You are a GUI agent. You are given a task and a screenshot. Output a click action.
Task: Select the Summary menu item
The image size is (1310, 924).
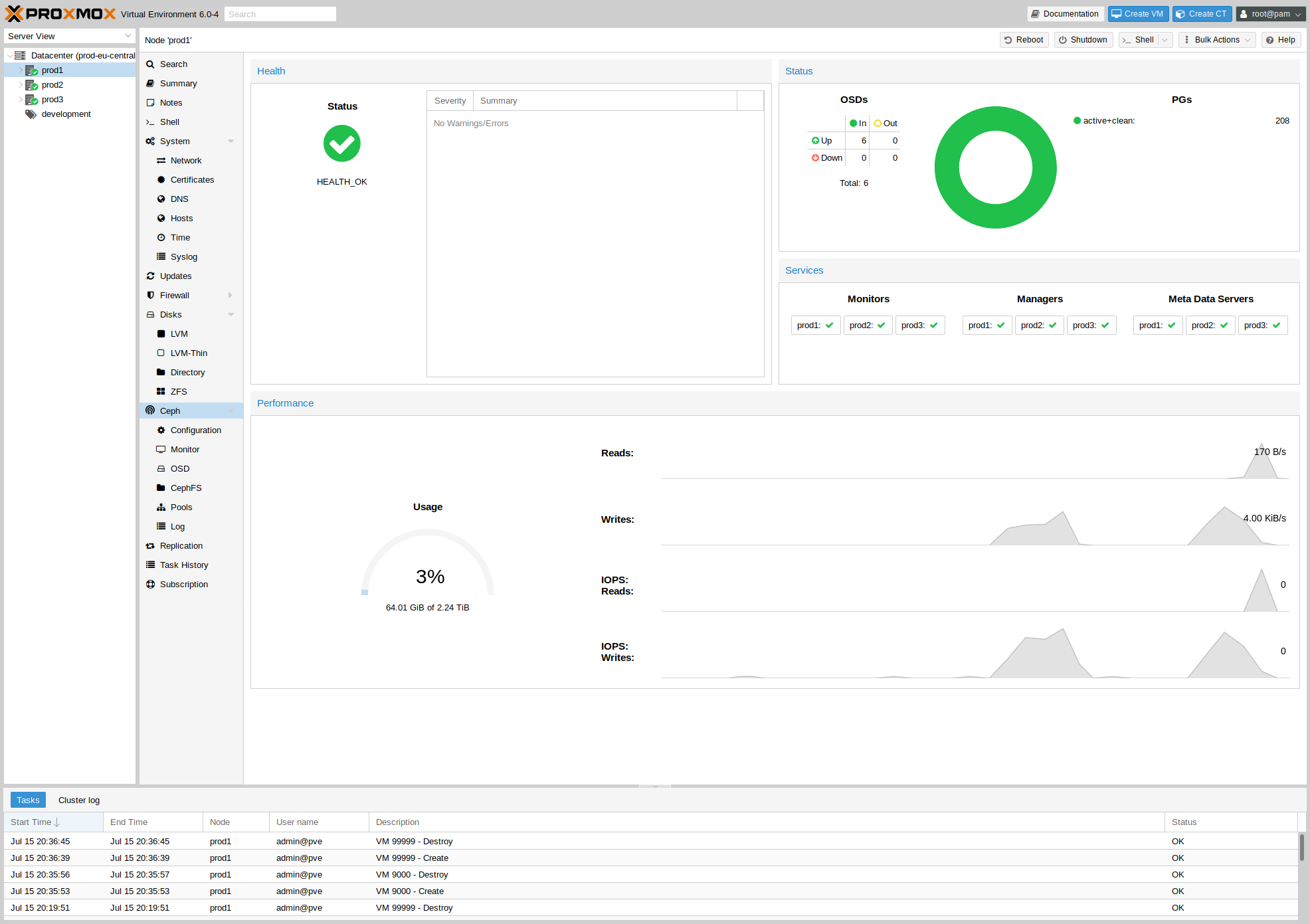point(178,83)
